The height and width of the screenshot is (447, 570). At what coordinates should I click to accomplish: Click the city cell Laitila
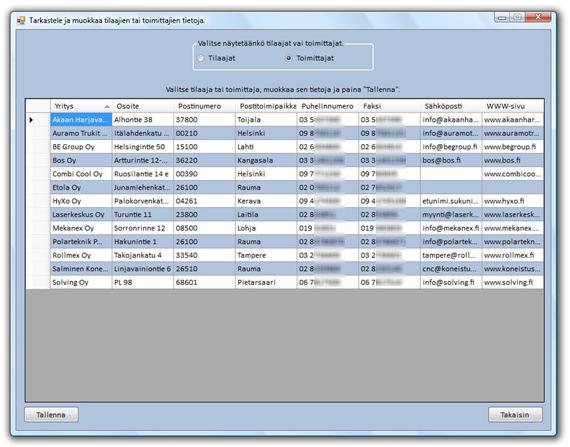[266, 215]
